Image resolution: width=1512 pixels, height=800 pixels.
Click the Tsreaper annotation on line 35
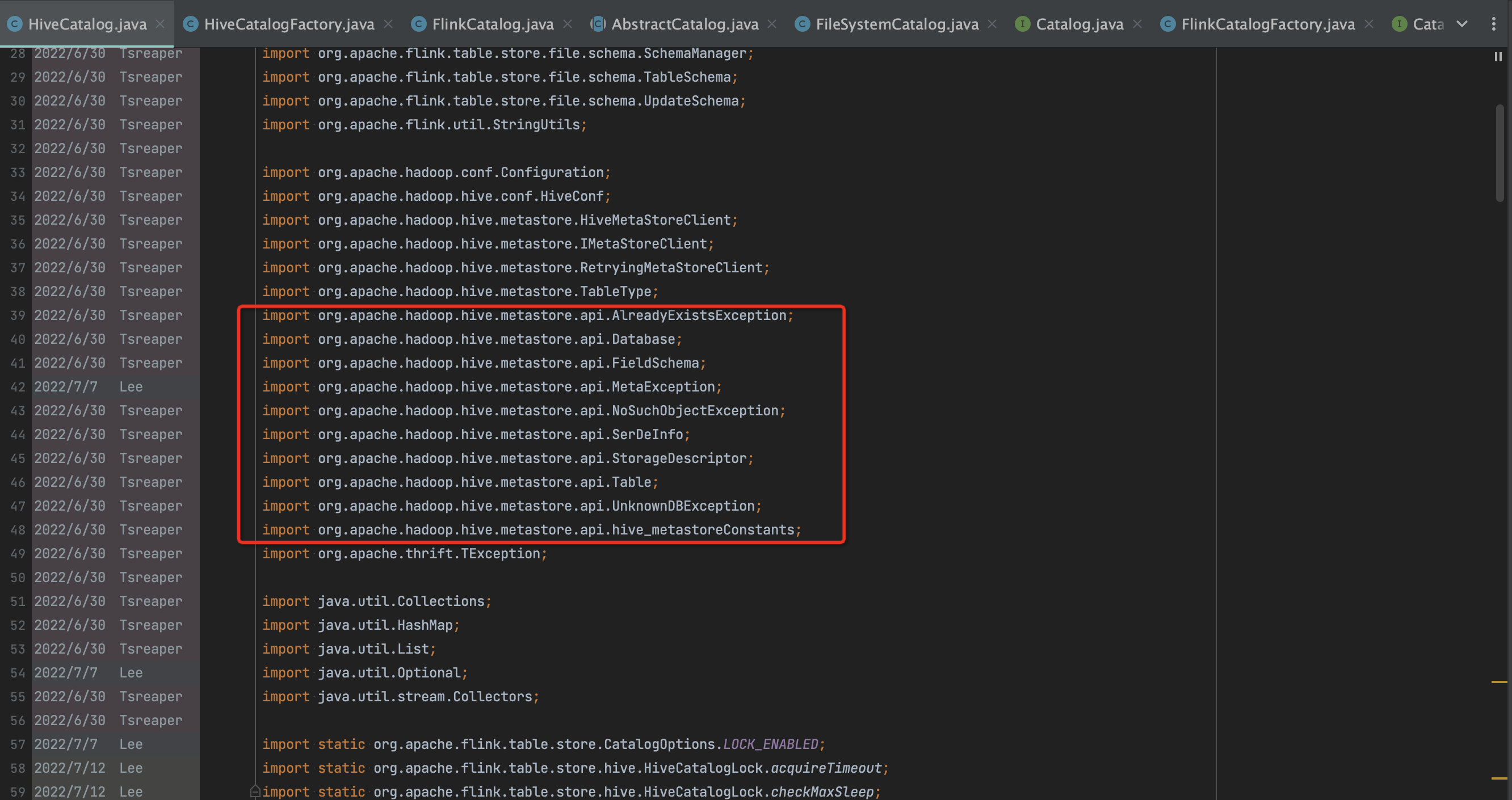click(151, 220)
